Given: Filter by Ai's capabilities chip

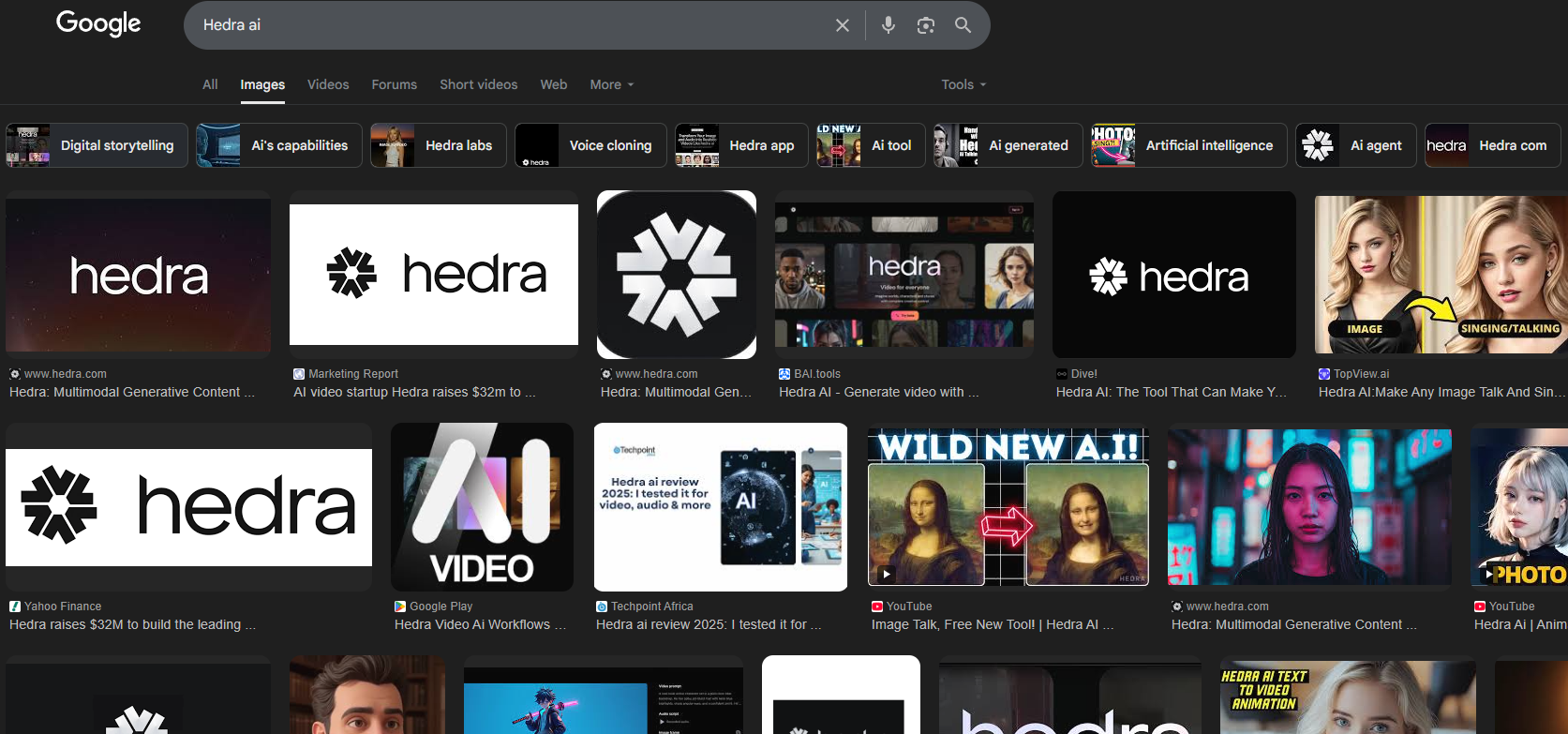Looking at the screenshot, I should (279, 145).
